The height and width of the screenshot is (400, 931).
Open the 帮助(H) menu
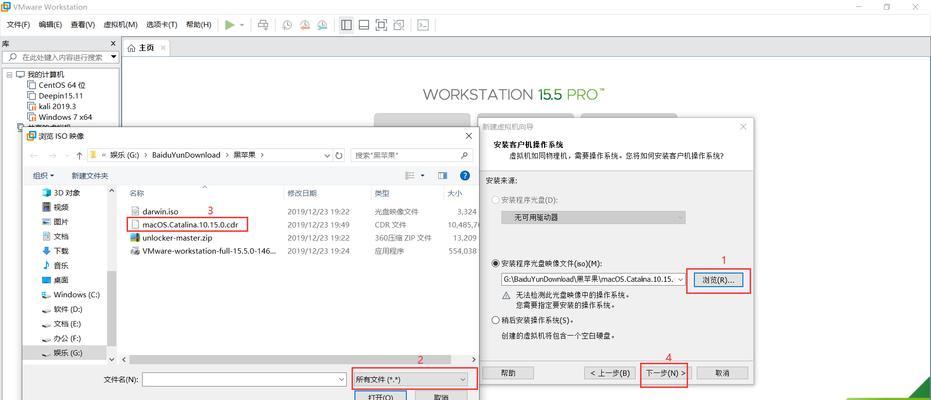tap(198, 24)
